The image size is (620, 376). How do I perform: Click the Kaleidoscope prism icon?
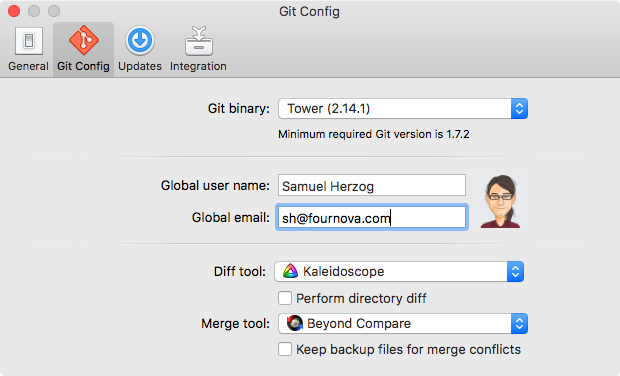tap(290, 271)
